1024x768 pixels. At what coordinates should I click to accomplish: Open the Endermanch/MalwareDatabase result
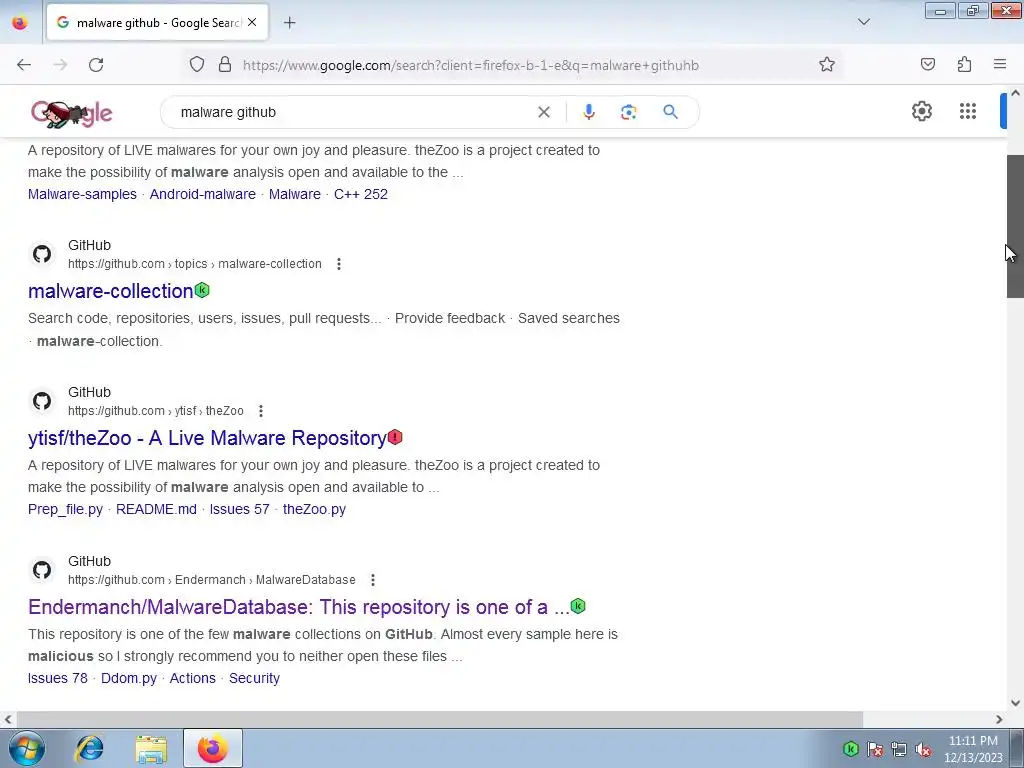(298, 607)
